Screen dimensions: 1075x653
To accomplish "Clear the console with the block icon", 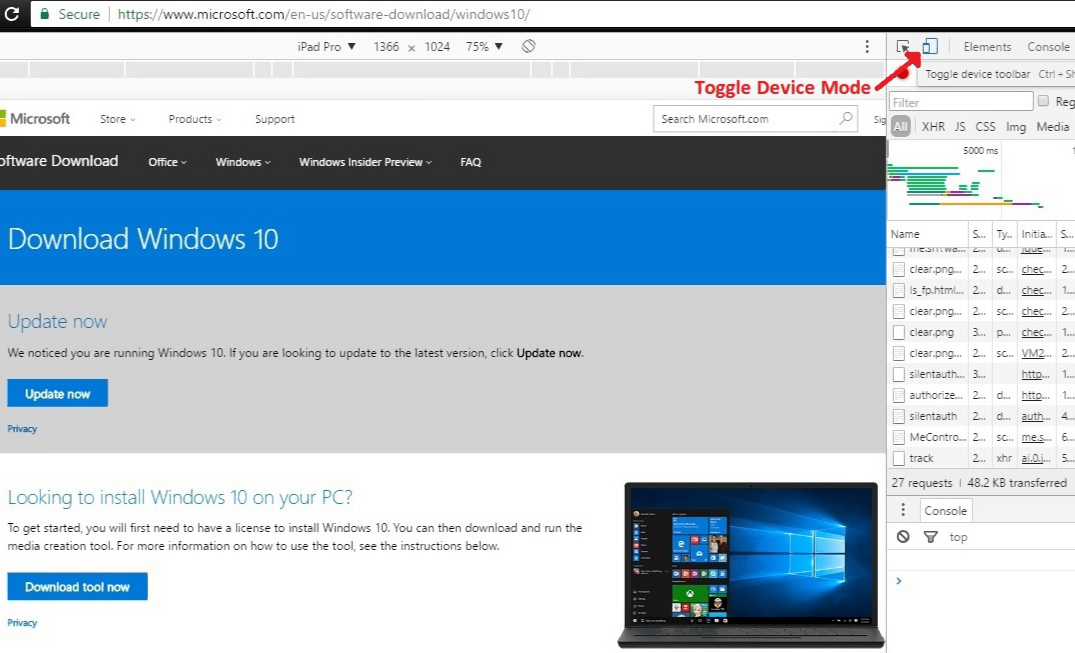I will pos(903,537).
